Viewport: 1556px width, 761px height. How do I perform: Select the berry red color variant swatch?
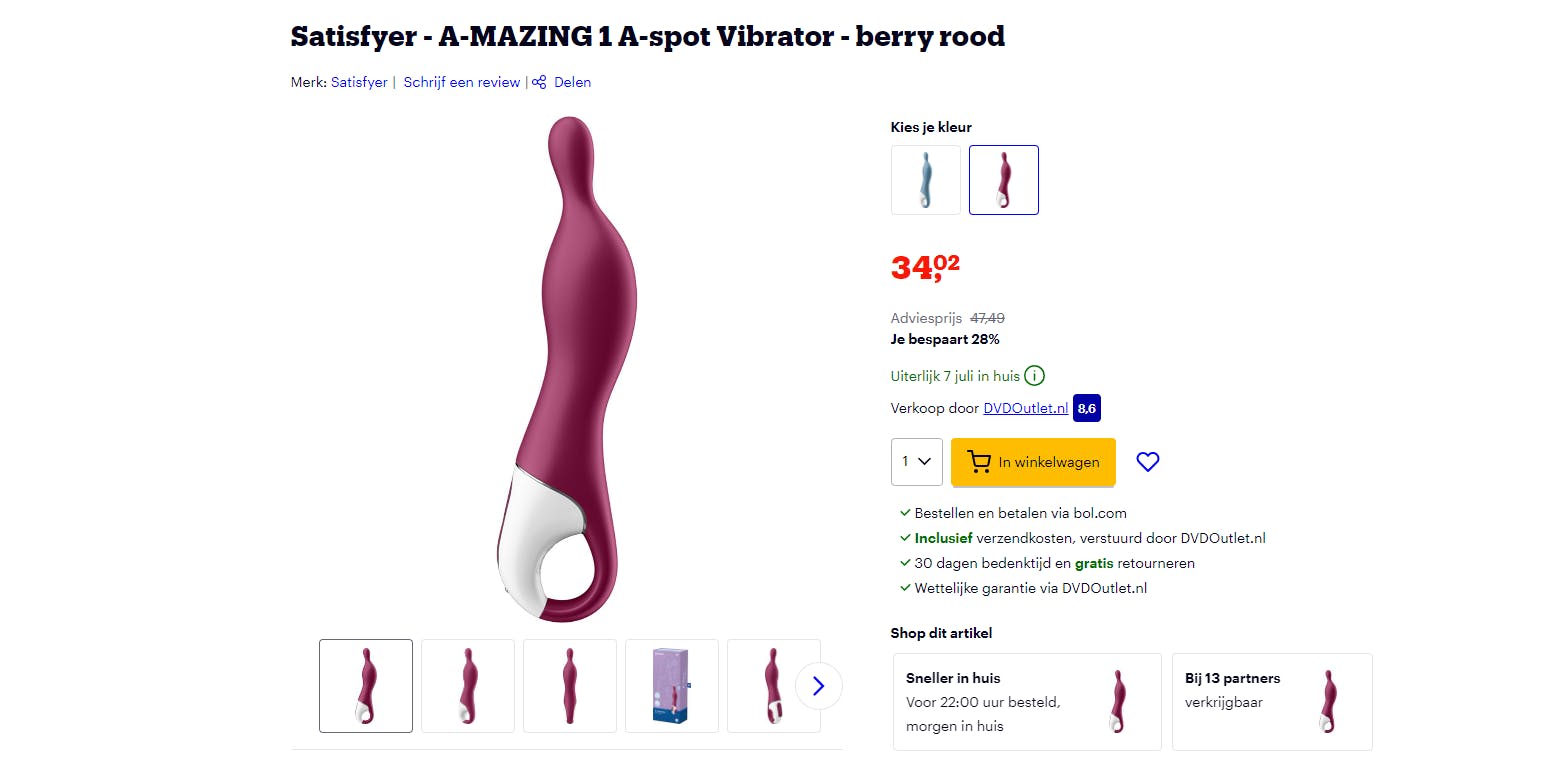pyautogui.click(x=1004, y=180)
